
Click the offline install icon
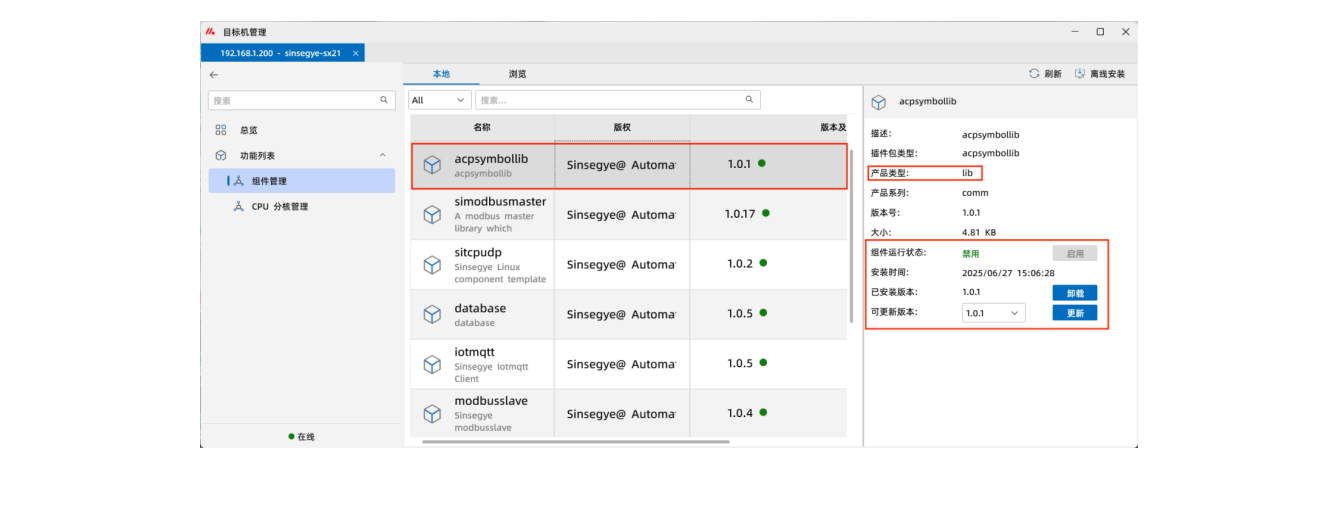1080,74
